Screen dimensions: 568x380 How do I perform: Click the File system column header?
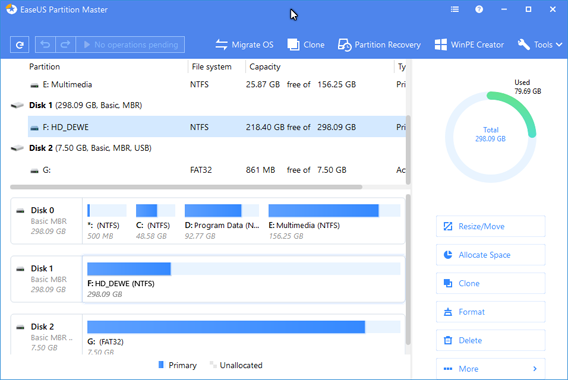212,67
